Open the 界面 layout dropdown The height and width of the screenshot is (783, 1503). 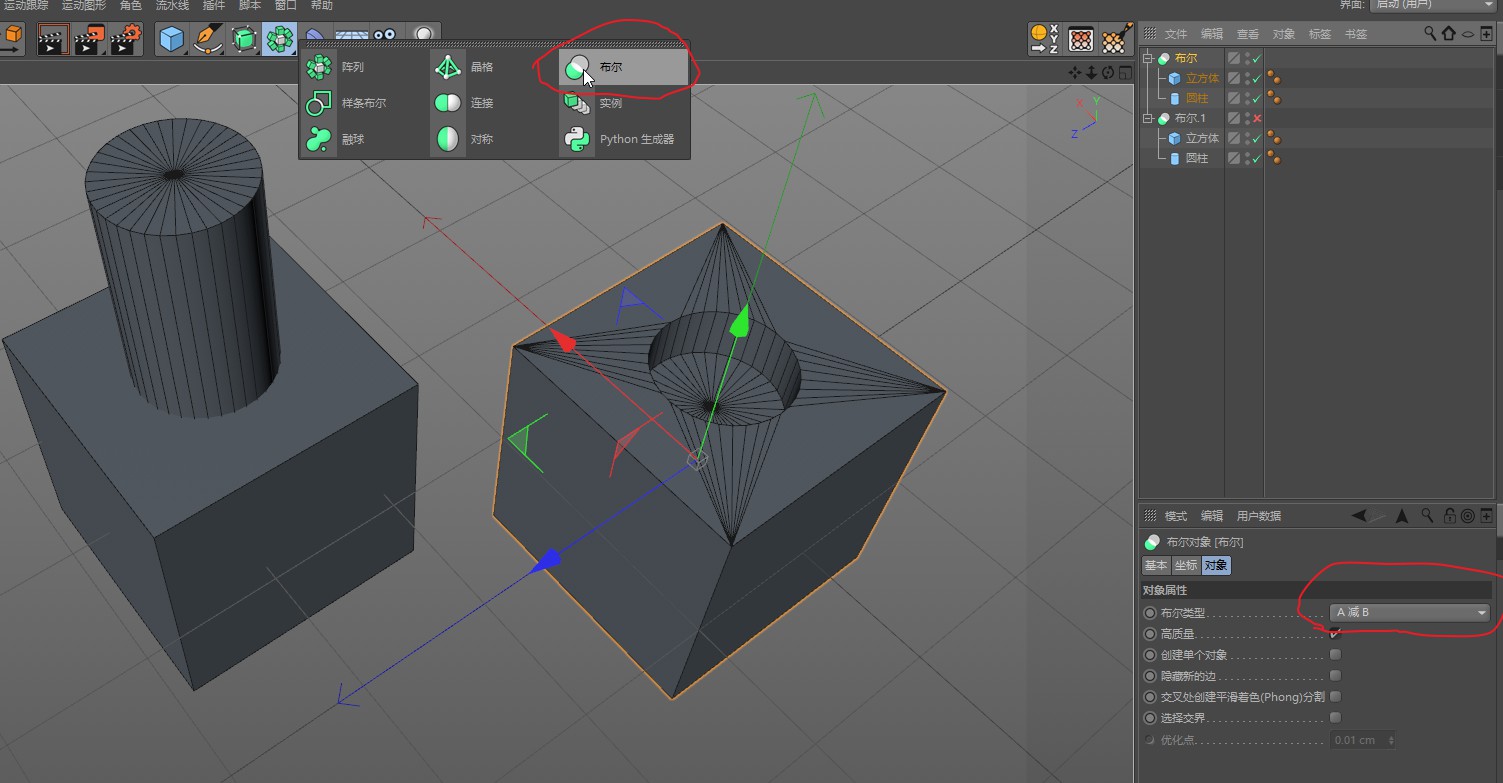(x=1433, y=5)
